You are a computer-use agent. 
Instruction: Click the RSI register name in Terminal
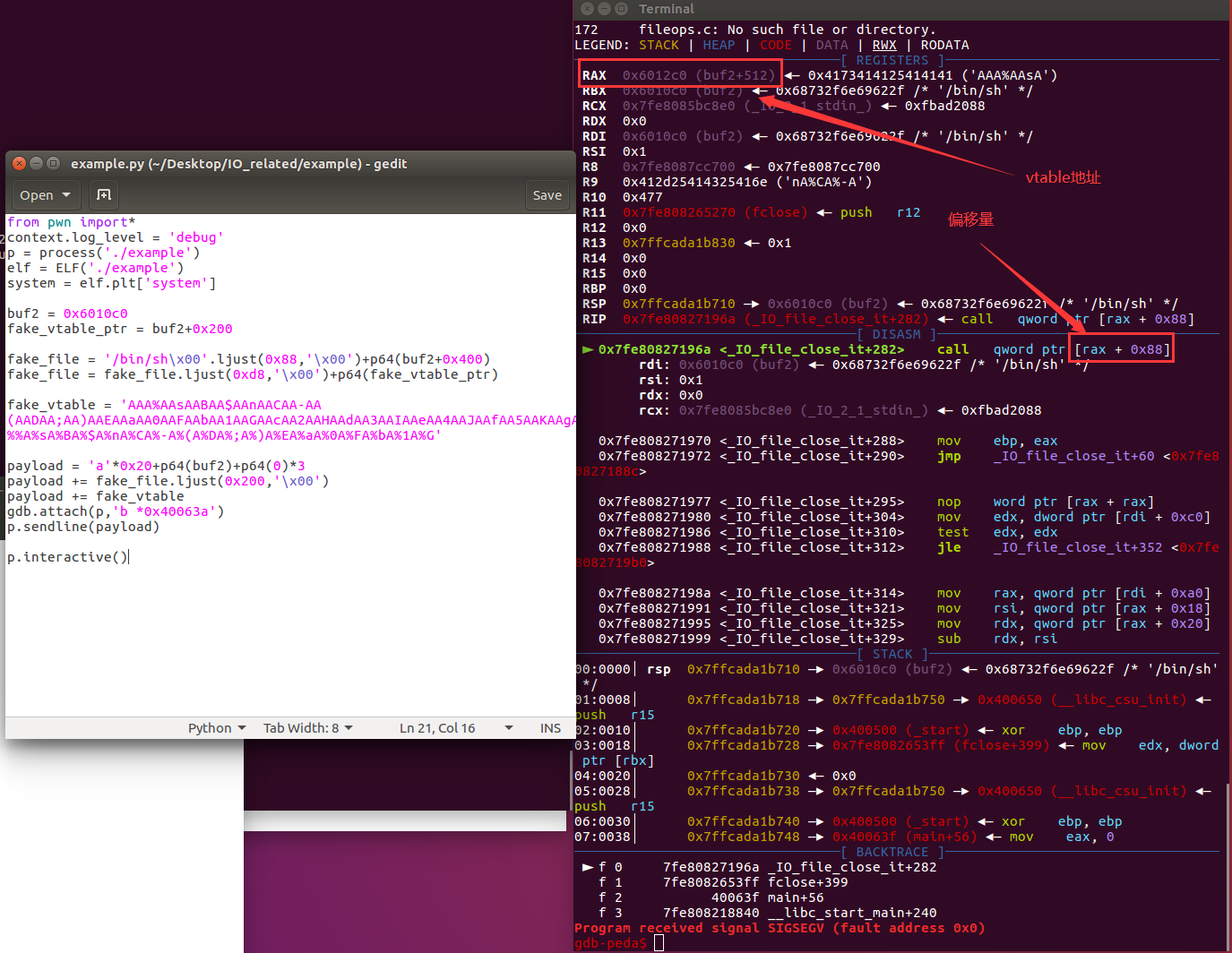pos(594,151)
